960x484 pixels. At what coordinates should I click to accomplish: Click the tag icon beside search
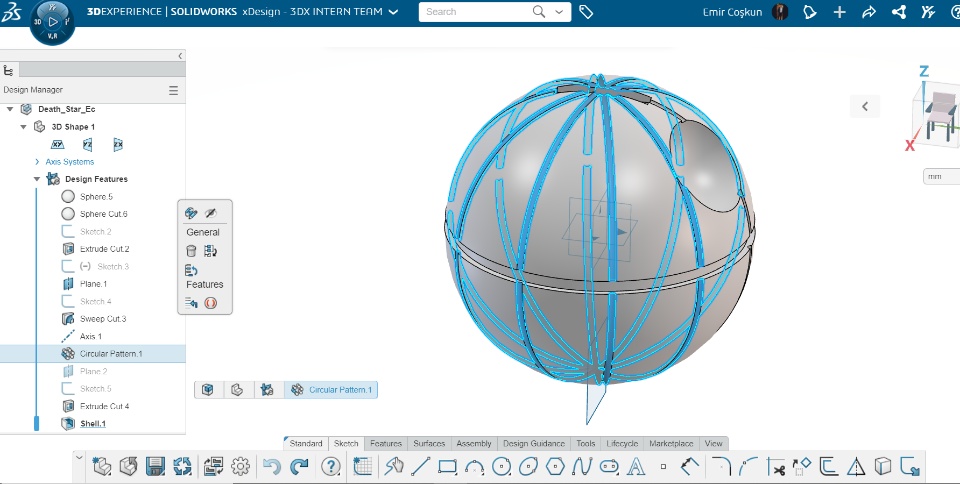click(586, 12)
